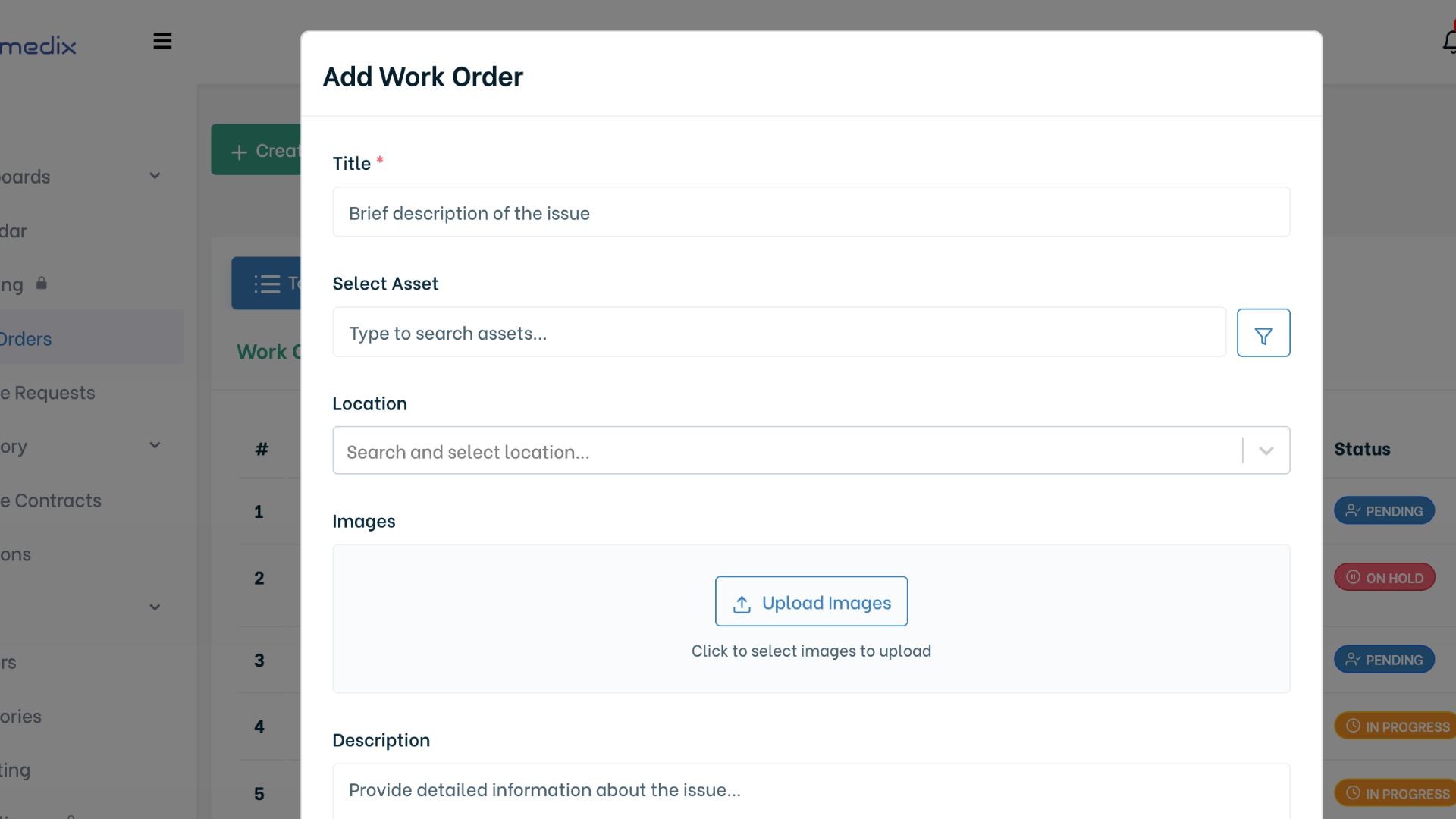Click the first PENDING status badge
This screenshot has width=1456, height=819.
[1384, 511]
